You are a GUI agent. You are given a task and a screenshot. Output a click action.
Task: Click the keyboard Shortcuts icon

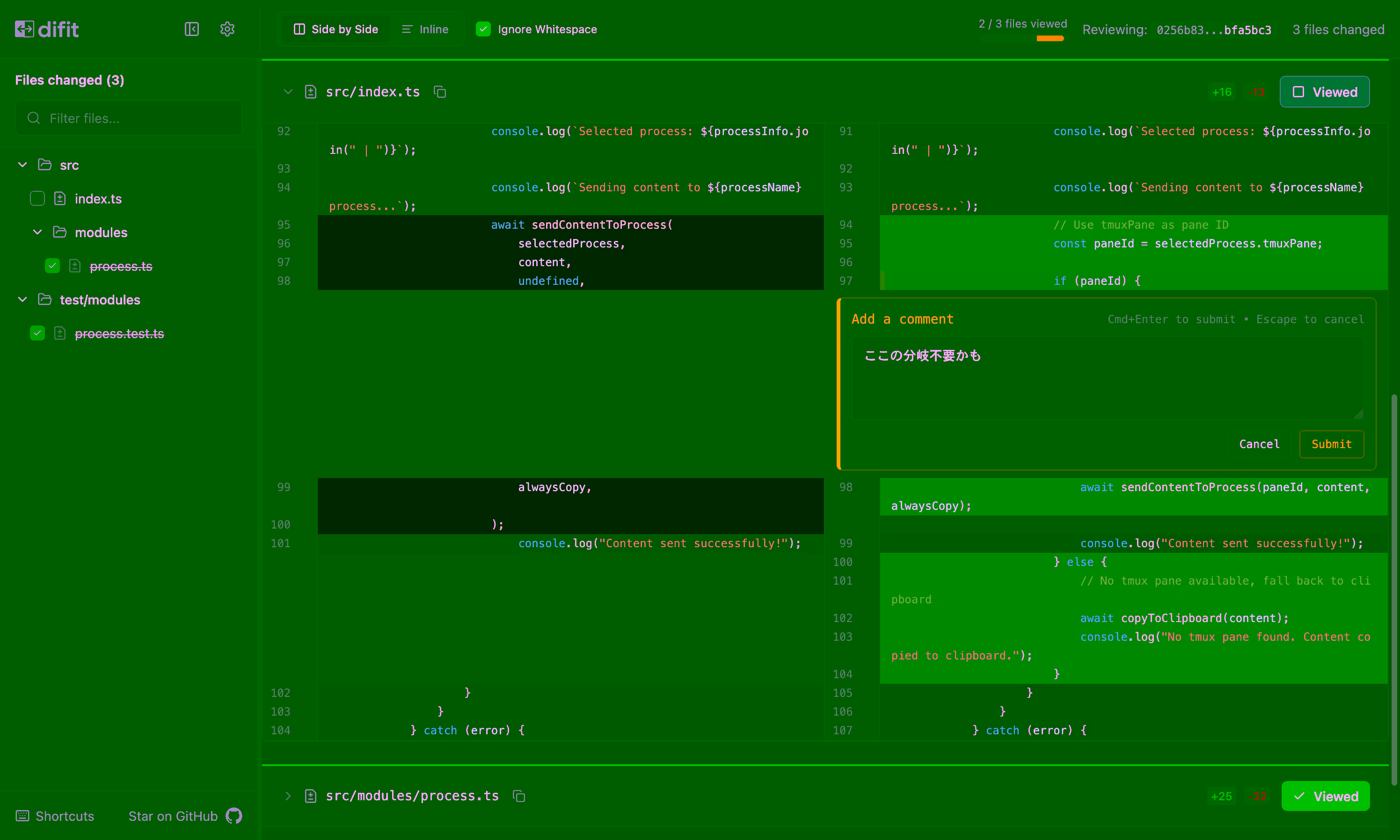22,816
